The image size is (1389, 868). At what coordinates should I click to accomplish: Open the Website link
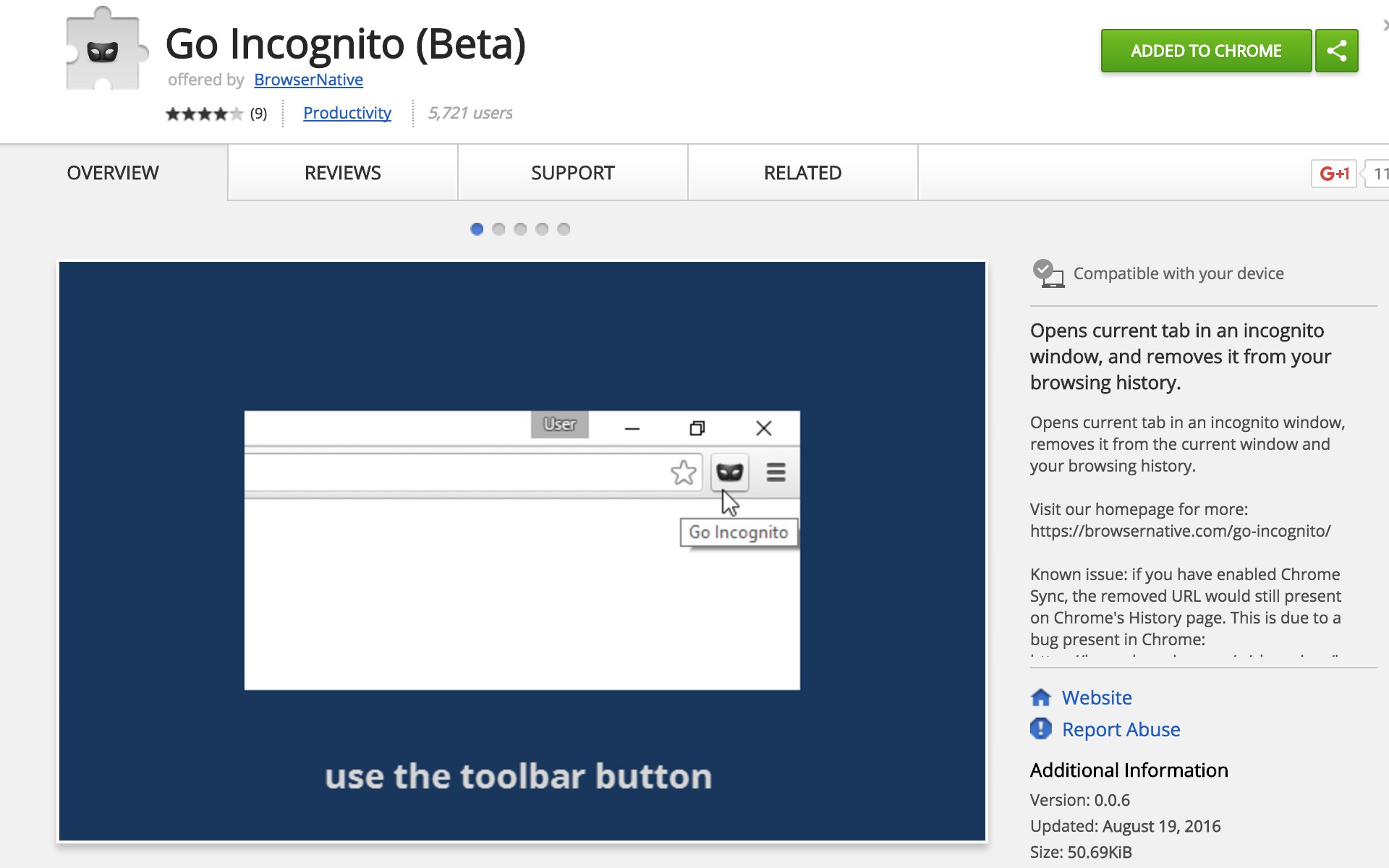click(x=1097, y=697)
